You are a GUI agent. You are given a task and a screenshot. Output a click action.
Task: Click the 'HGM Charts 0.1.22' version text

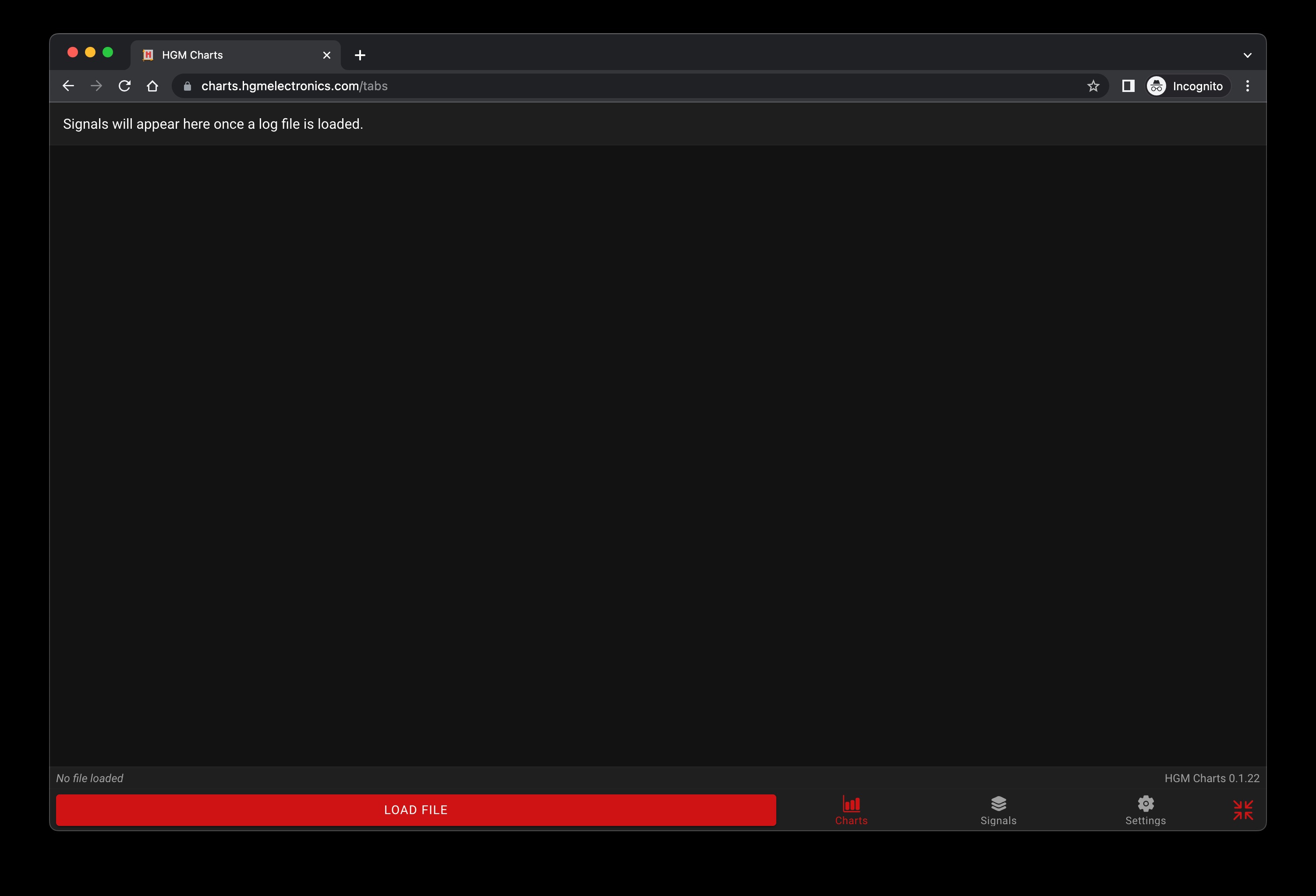1212,778
